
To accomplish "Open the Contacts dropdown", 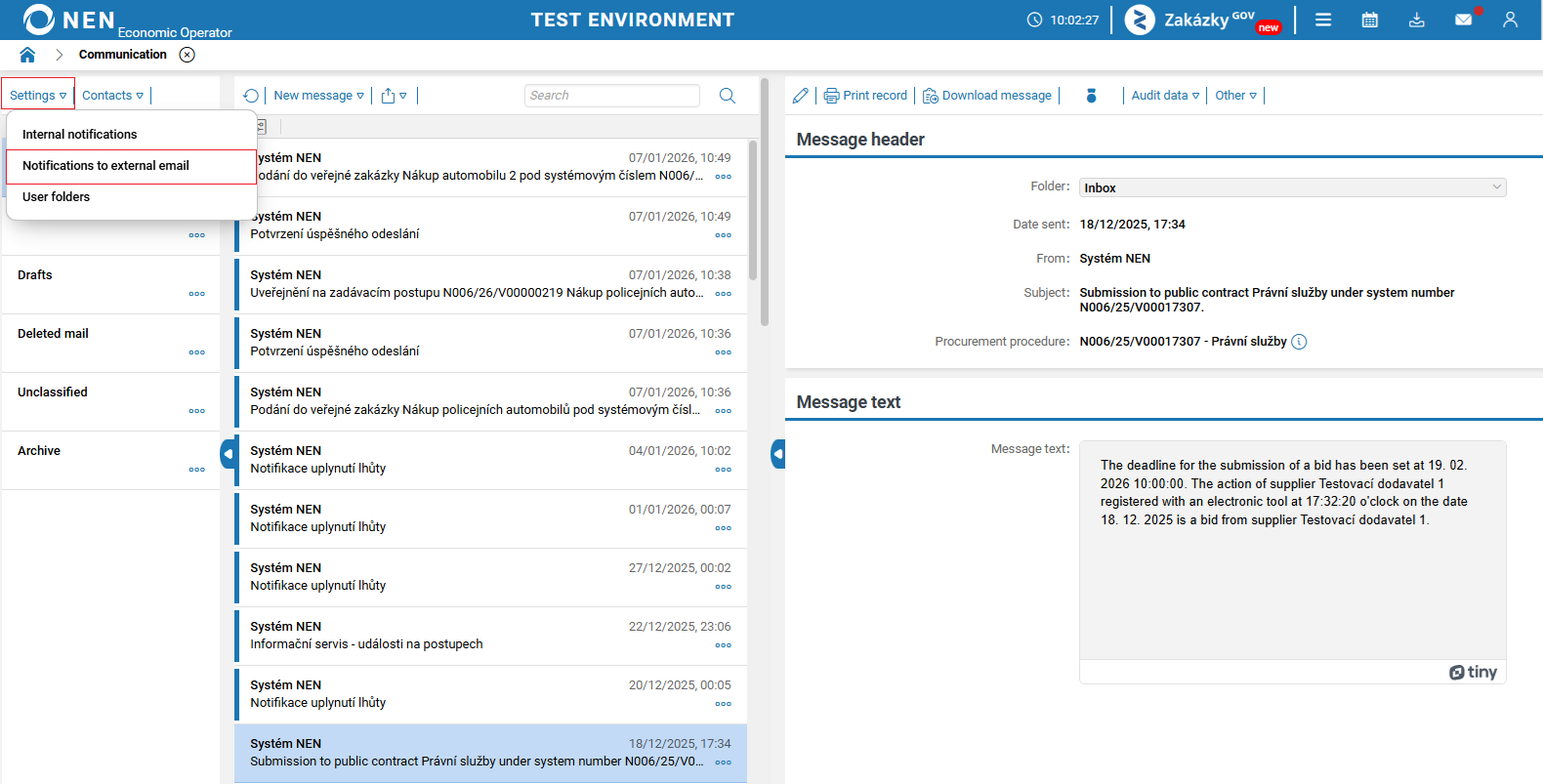I will pyautogui.click(x=112, y=95).
